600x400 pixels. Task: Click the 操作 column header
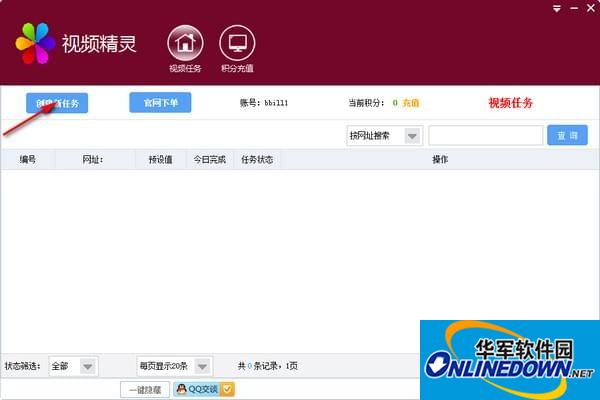tap(440, 159)
